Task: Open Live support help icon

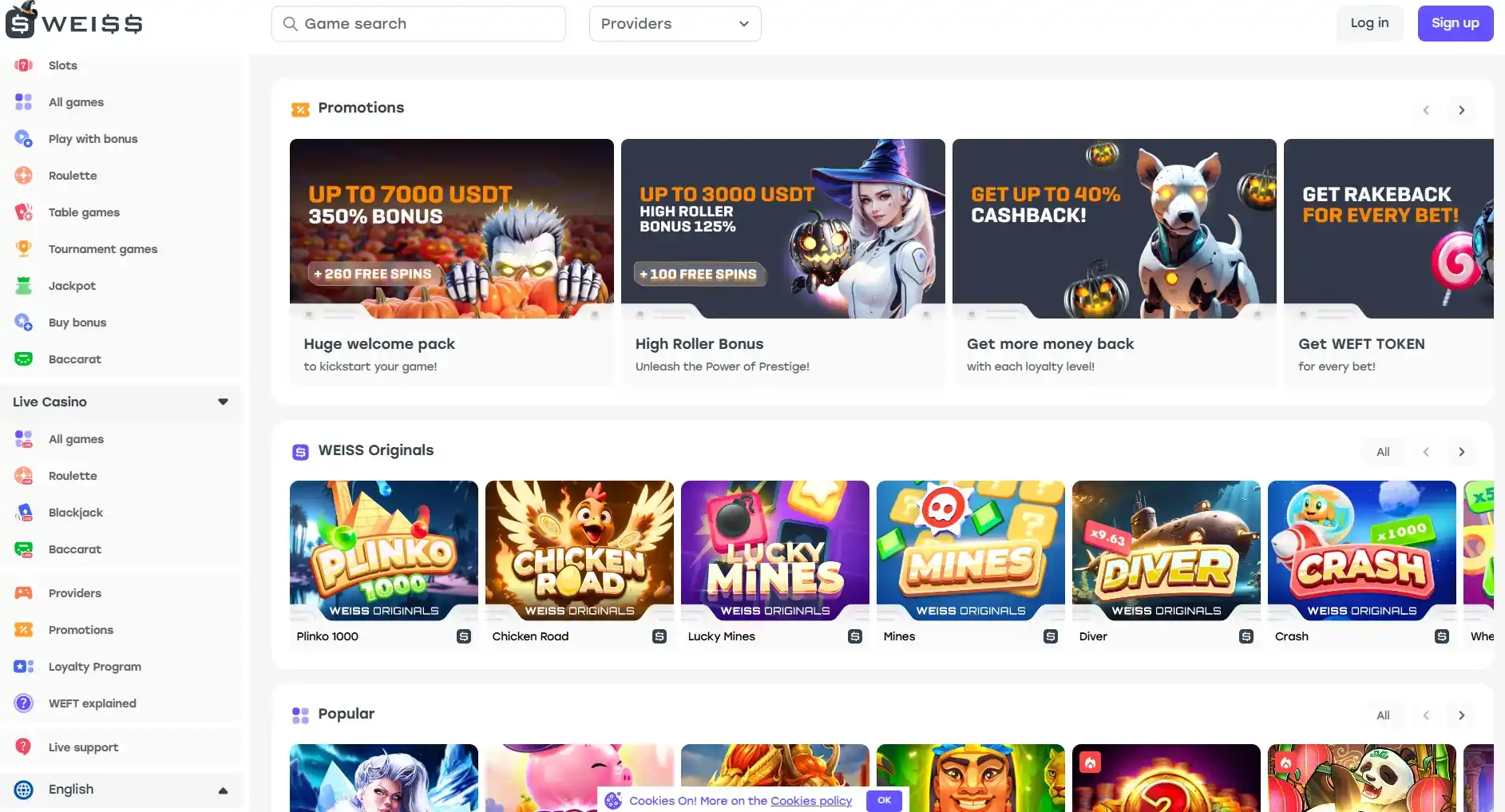Action: (x=24, y=747)
